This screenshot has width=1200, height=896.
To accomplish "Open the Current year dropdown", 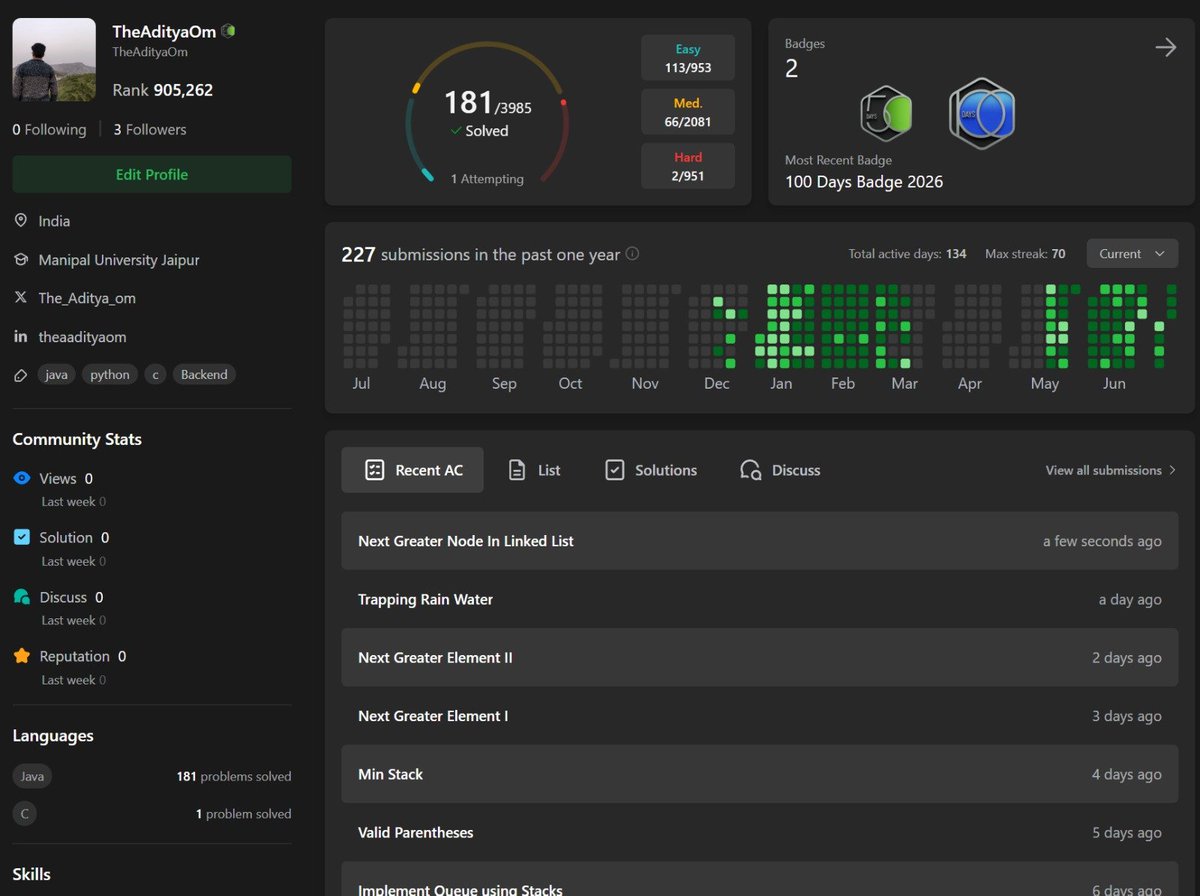I will [x=1132, y=253].
